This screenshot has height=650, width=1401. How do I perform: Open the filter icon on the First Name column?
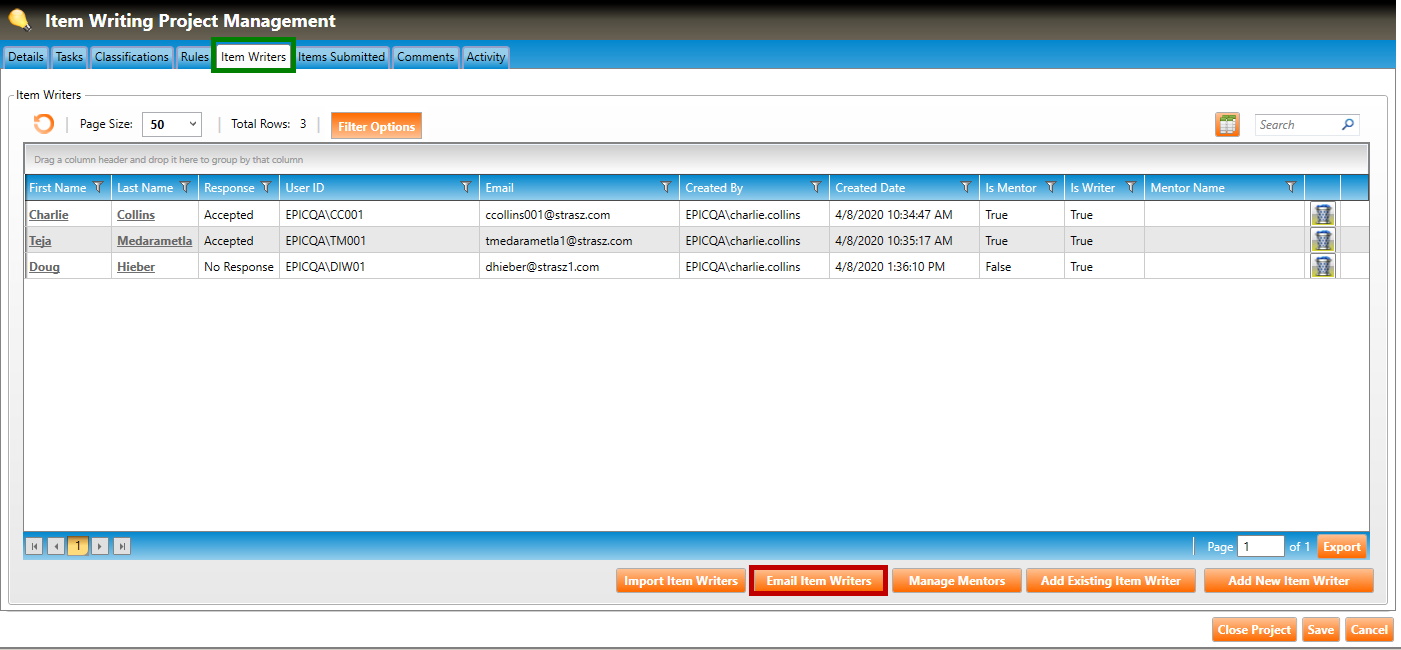(98, 187)
